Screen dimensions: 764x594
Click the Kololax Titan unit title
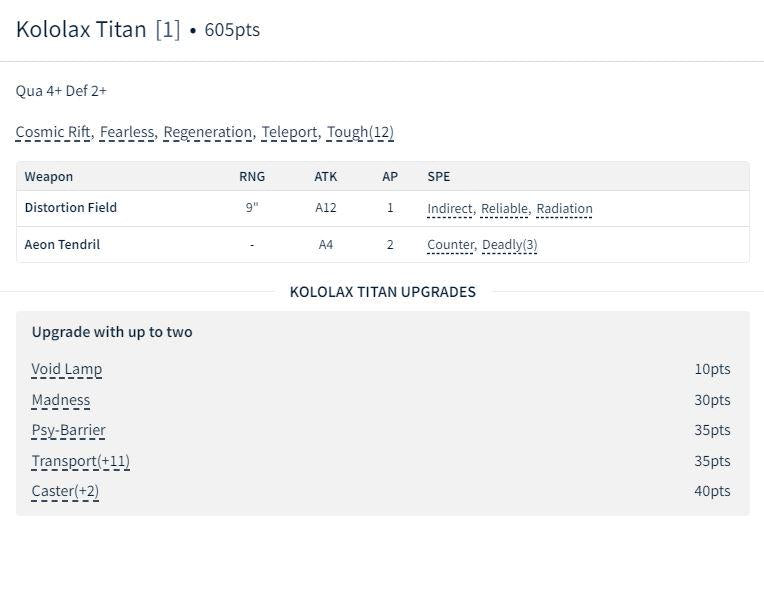pyautogui.click(x=81, y=29)
